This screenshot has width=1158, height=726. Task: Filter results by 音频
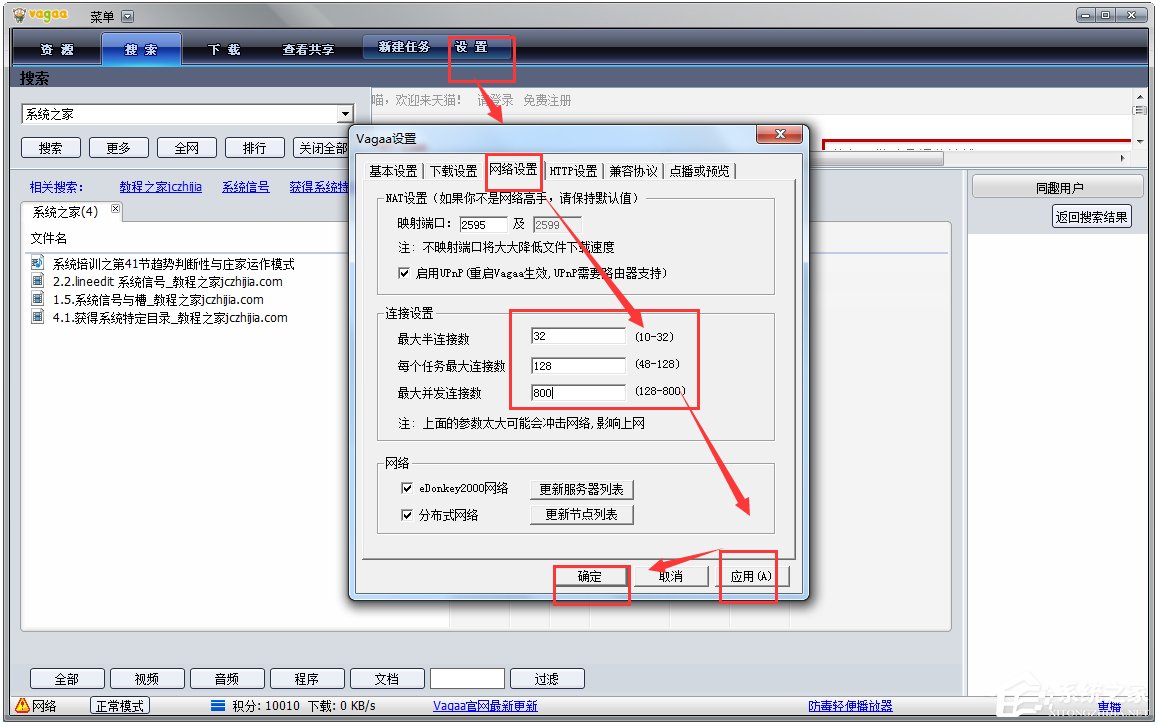click(227, 679)
